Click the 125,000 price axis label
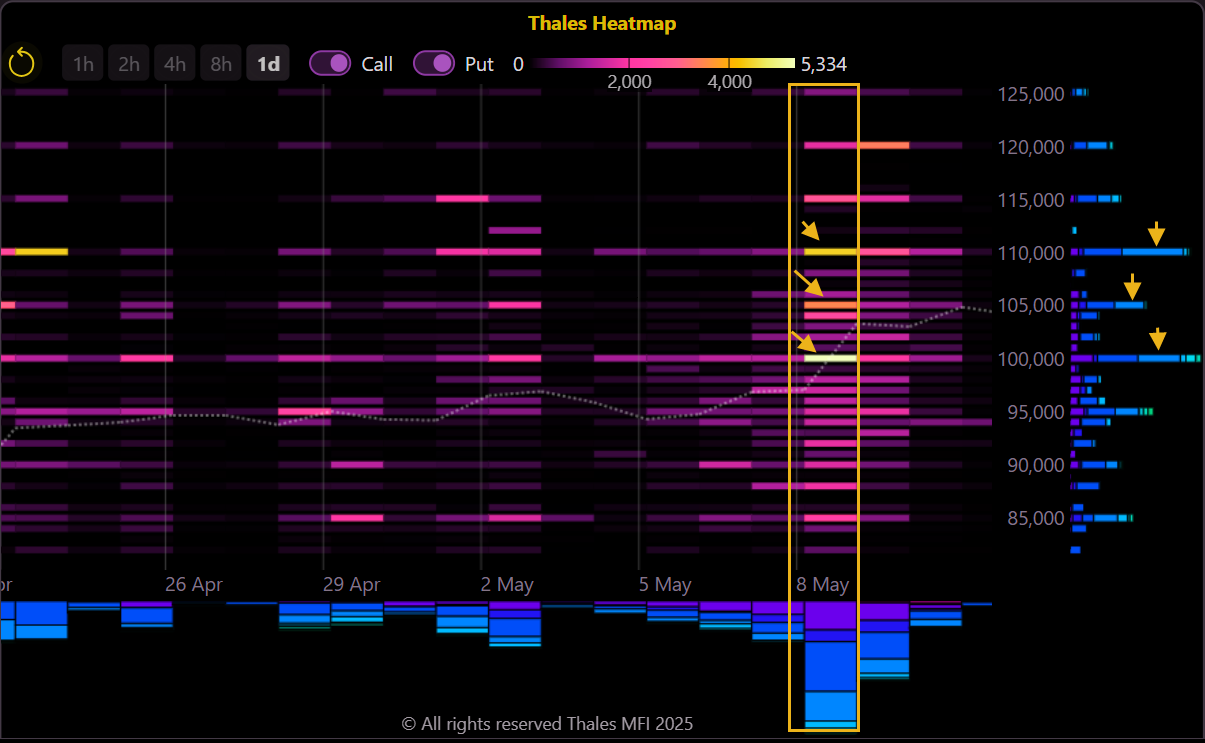 1030,95
